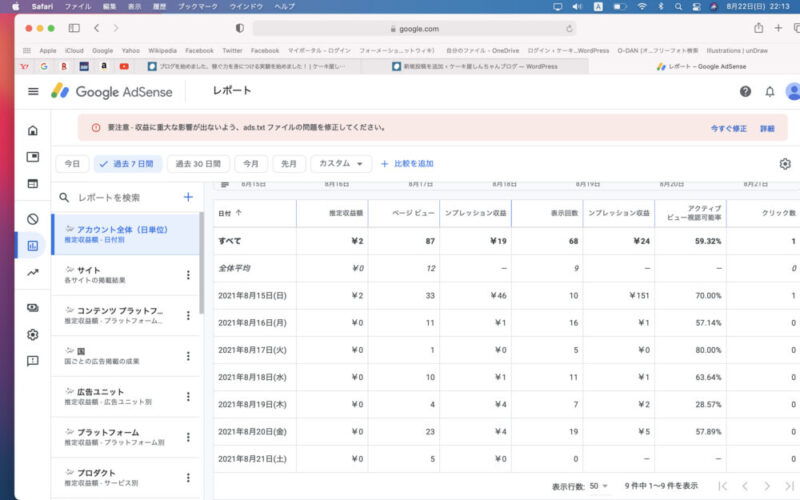Open Safari ファイル menu

[78, 7]
